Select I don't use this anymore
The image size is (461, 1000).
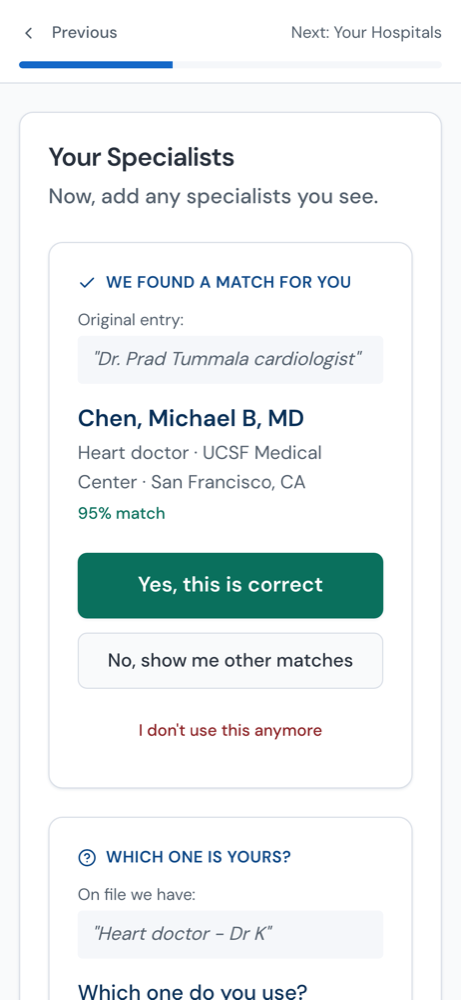[x=230, y=730]
